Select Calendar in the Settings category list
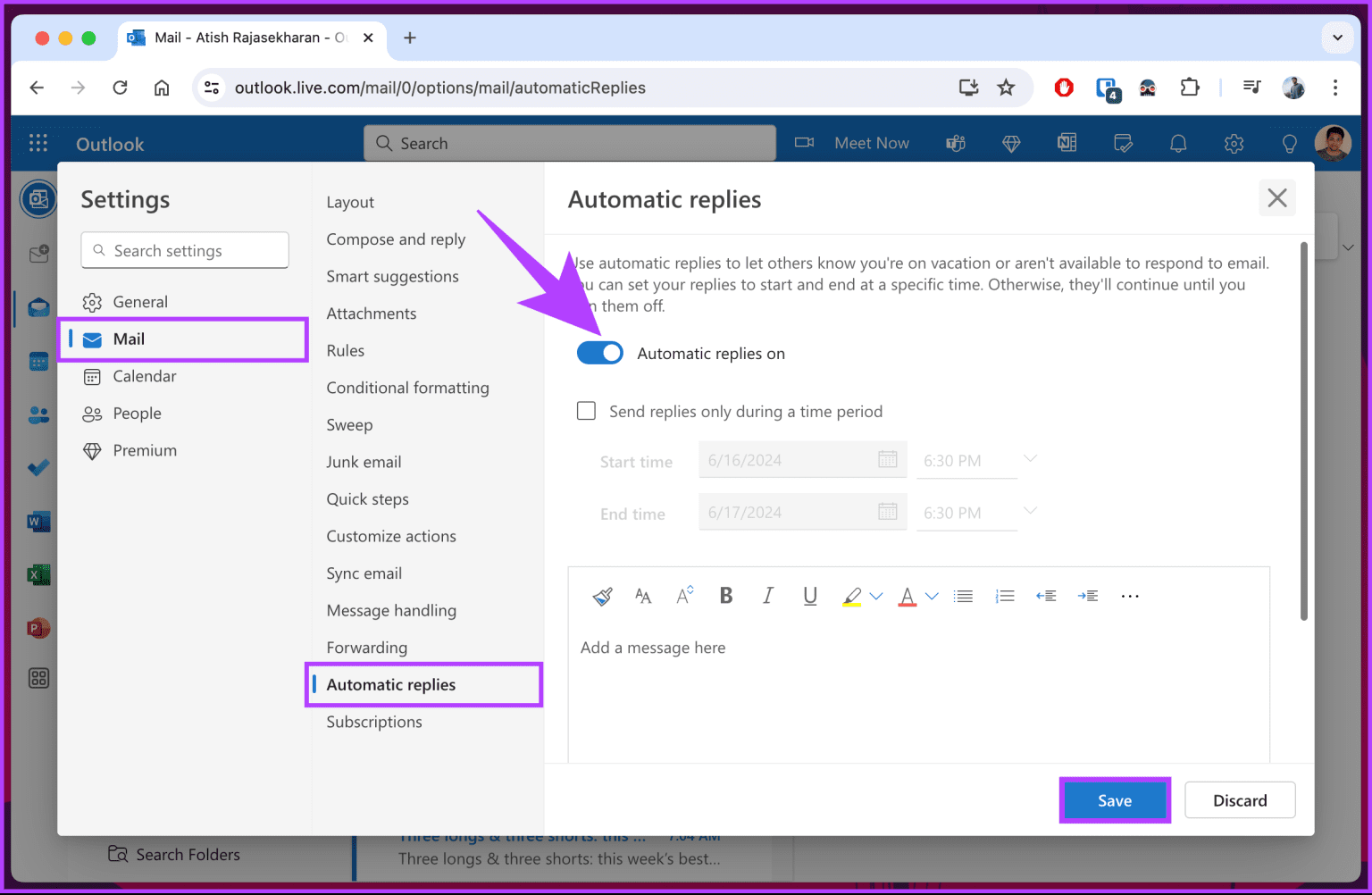This screenshot has height=895, width=1372. (143, 376)
